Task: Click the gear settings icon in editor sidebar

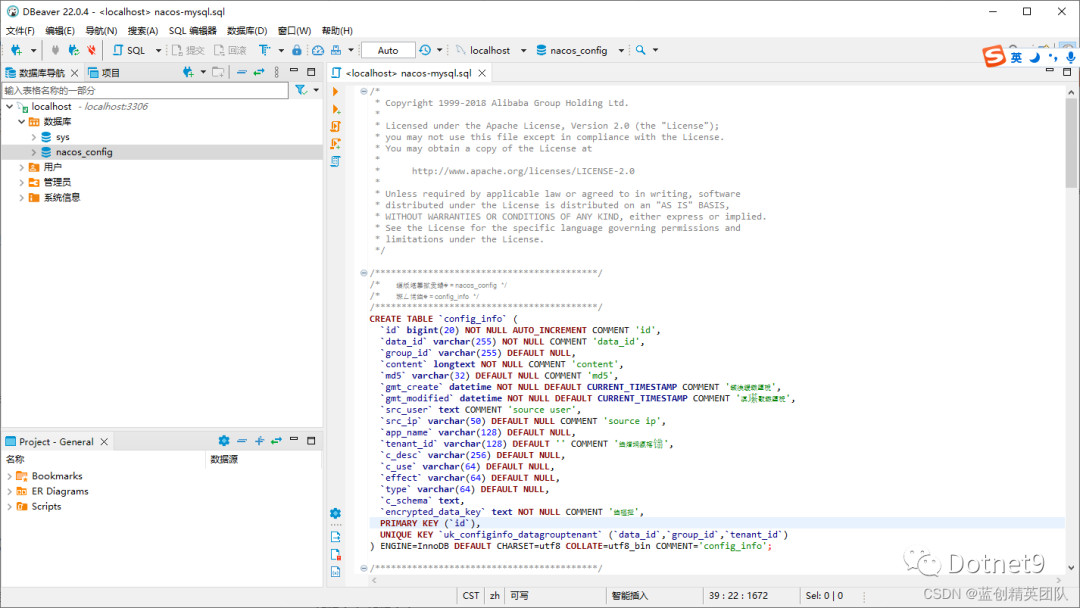Action: tap(335, 514)
